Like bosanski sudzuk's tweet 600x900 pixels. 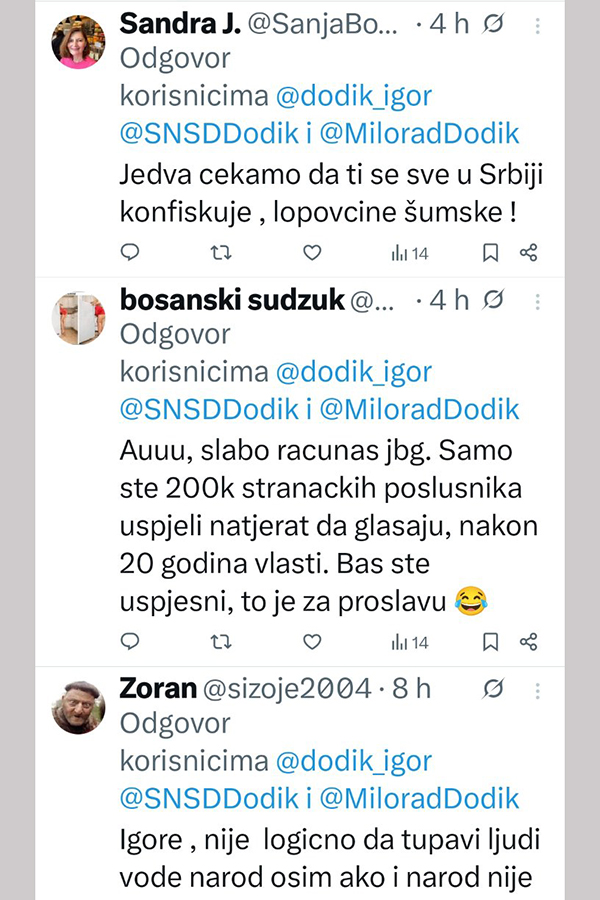[312, 641]
